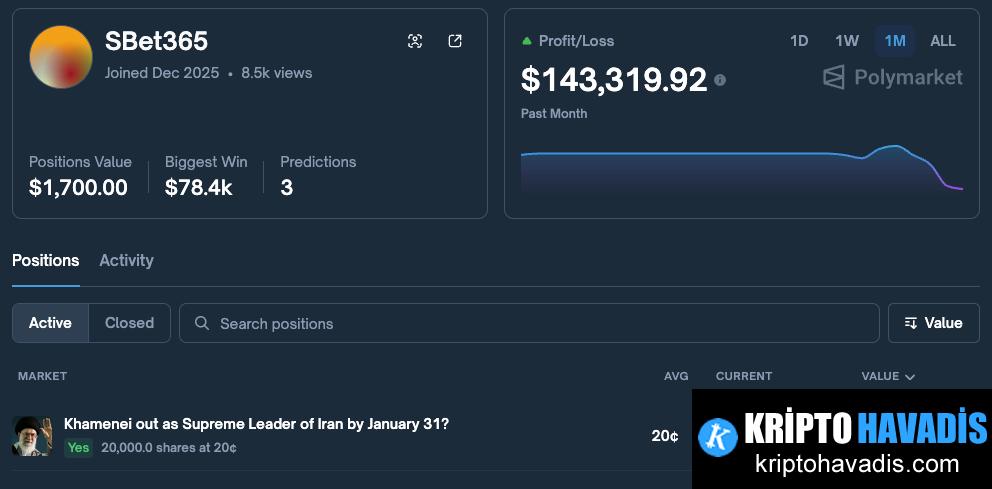
Task: Switch the profit chart to ALL time
Action: coord(943,41)
